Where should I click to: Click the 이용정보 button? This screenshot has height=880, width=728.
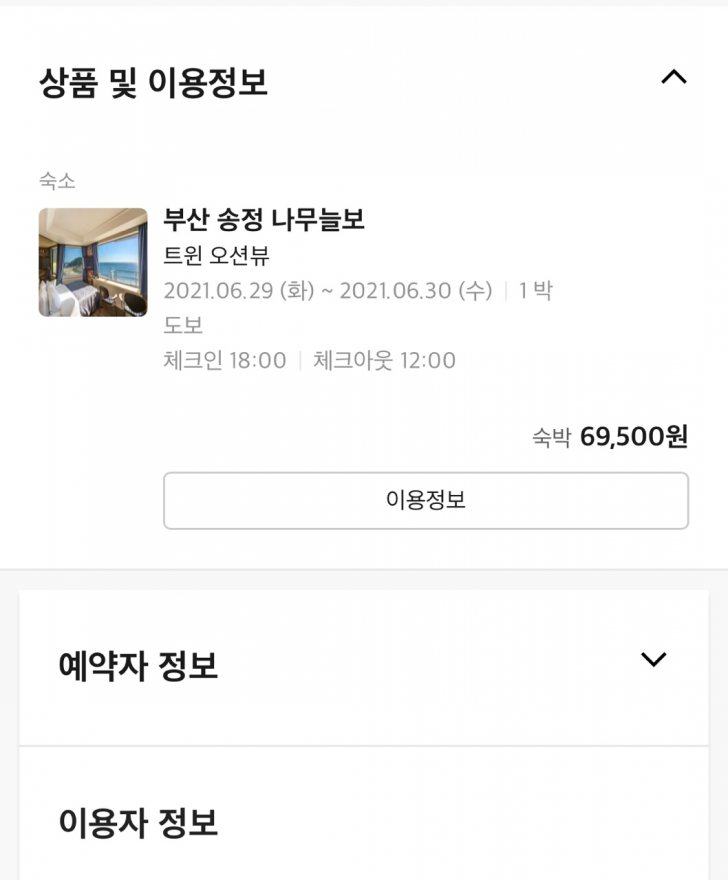pyautogui.click(x=426, y=500)
